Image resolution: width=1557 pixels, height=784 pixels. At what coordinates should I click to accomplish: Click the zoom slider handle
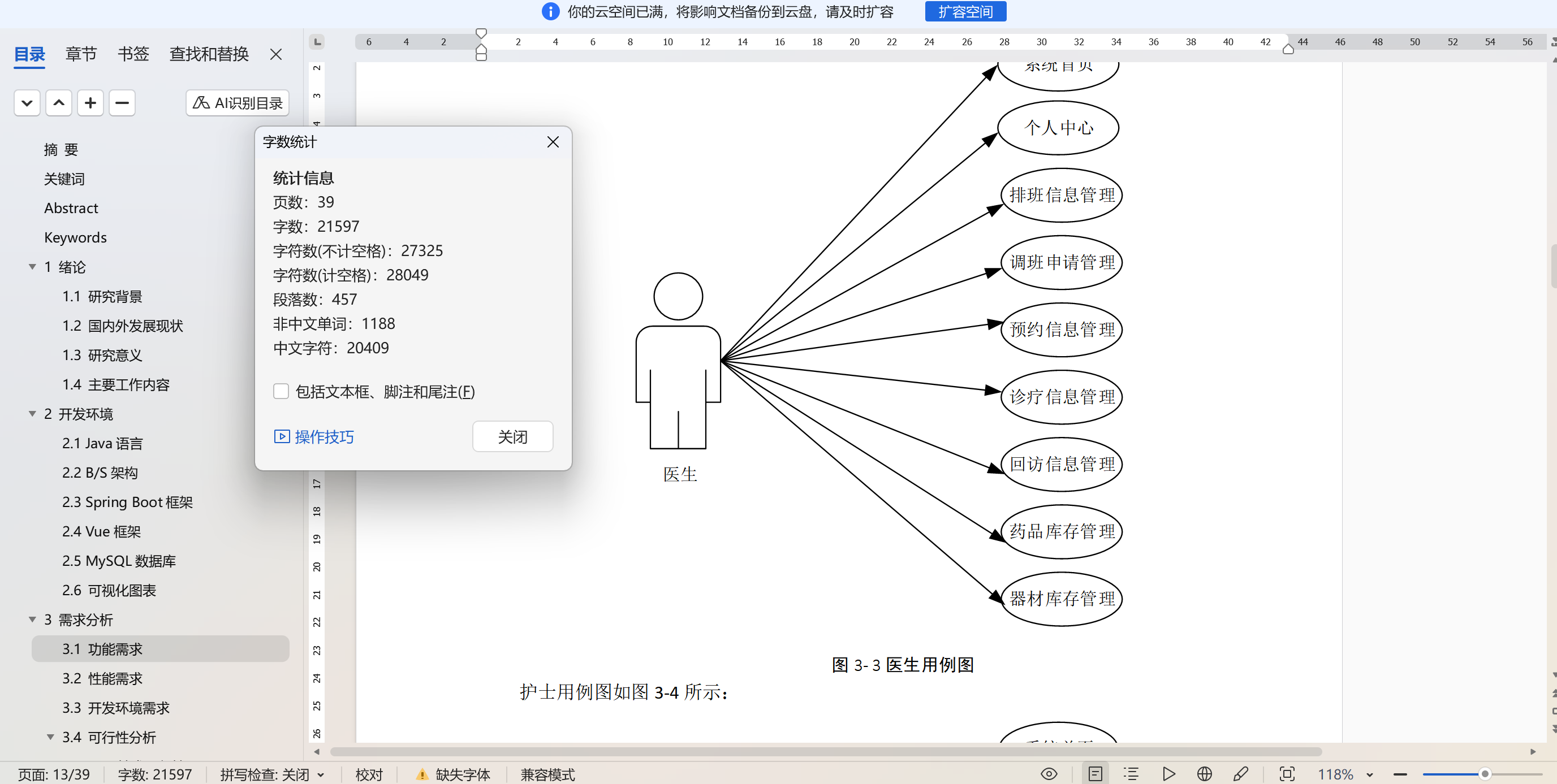(x=1485, y=774)
